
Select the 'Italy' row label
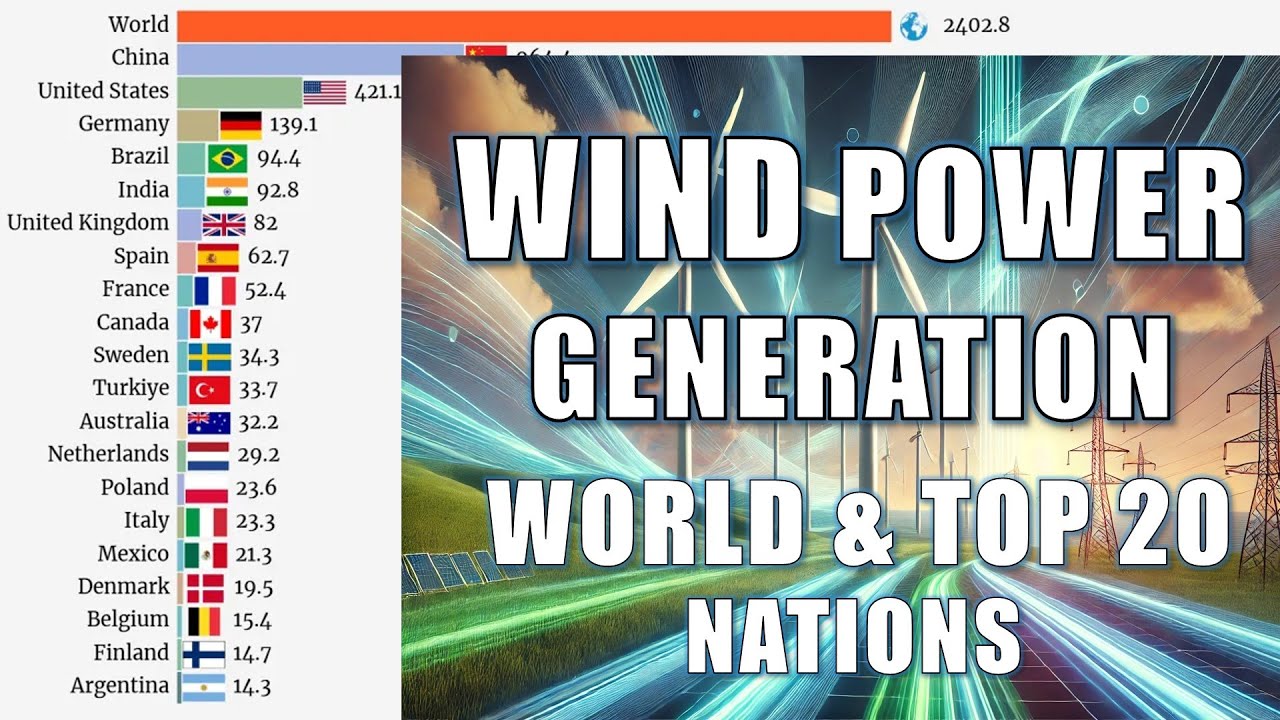[147, 521]
